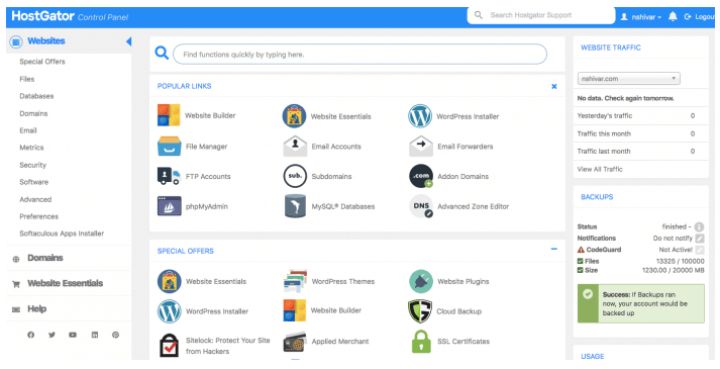Select Databases in the Websites sidebar
This screenshot has height=369, width=720.
36,96
